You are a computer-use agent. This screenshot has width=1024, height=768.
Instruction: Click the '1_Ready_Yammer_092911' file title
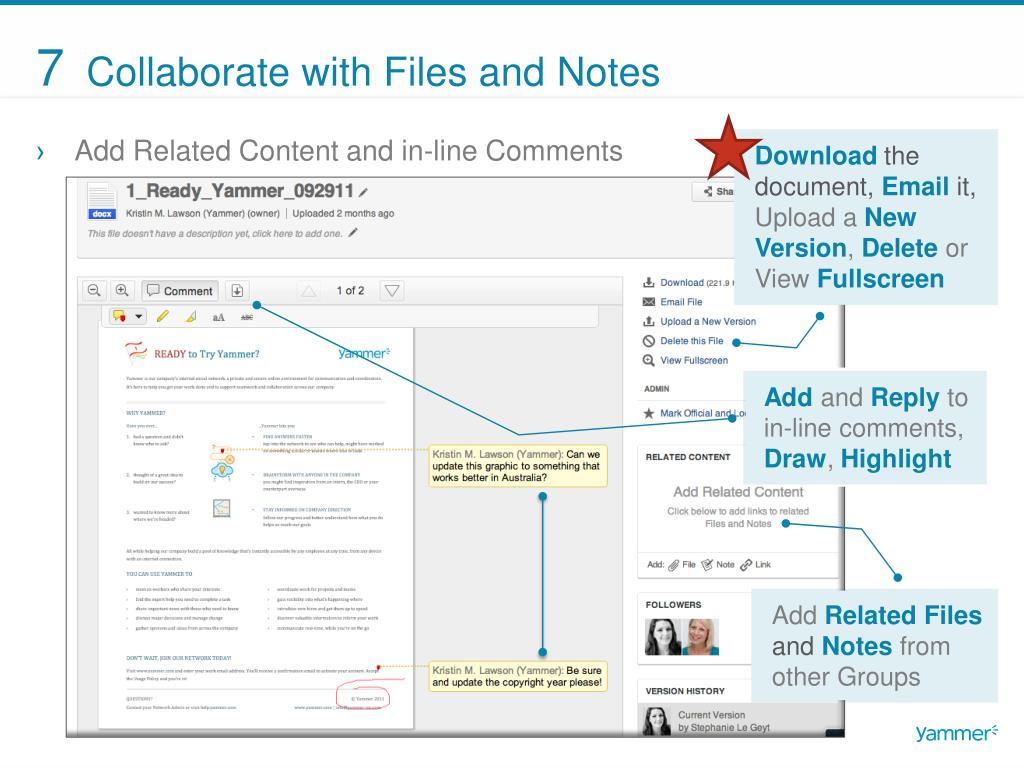click(x=240, y=191)
